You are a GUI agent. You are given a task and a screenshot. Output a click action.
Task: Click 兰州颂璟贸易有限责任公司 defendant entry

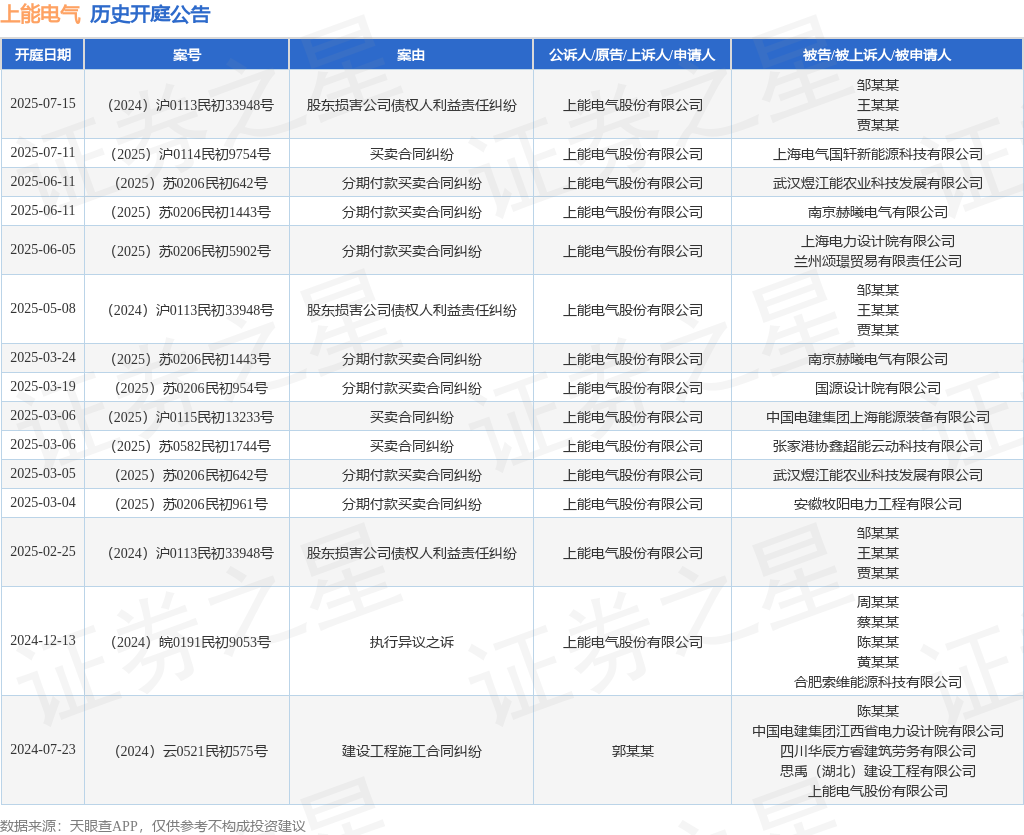[878, 261]
